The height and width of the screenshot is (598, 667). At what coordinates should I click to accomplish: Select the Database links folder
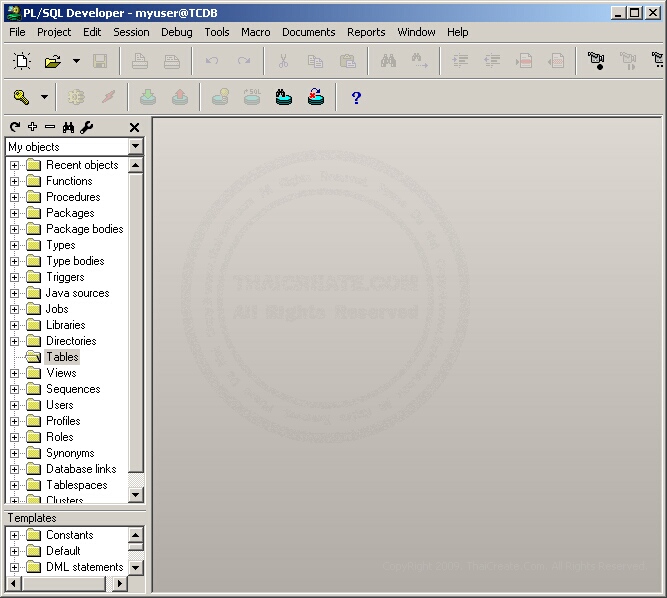pos(81,469)
